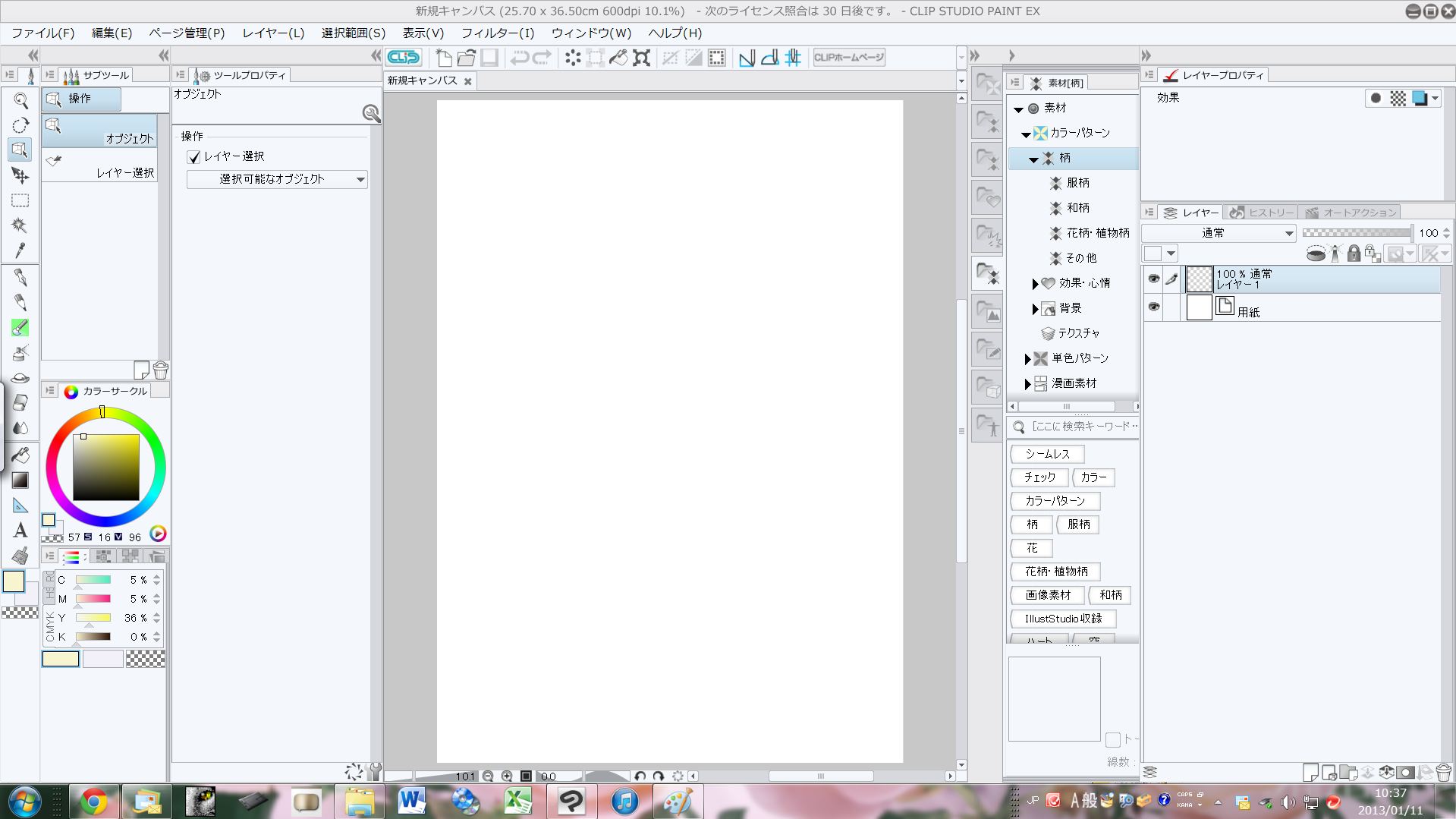Image resolution: width=1456 pixels, height=819 pixels.
Task: Expand the 効果・心情 material folder
Action: pos(1034,283)
